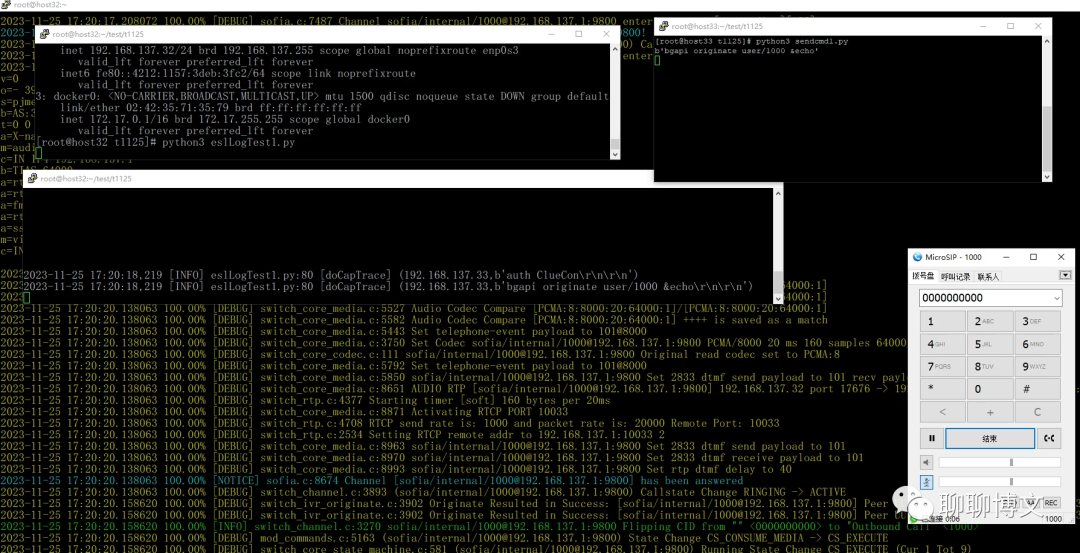Click the star key on the keypad
The image size is (1080, 553).
943,389
